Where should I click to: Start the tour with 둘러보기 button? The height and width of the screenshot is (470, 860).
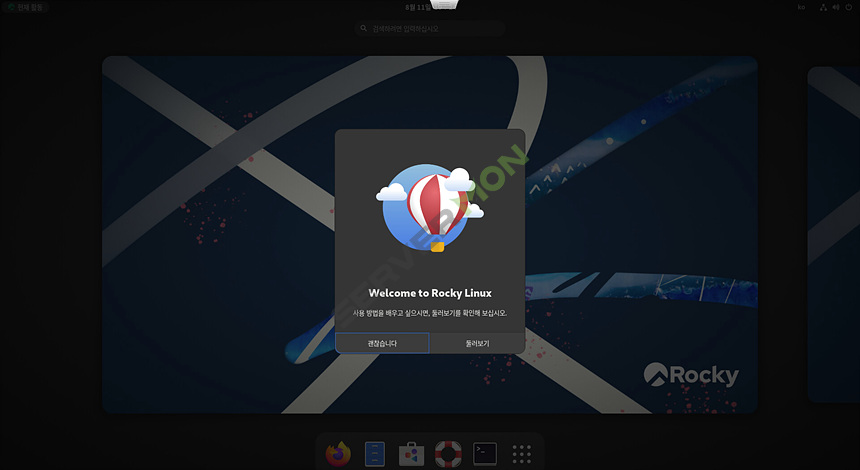(x=478, y=343)
